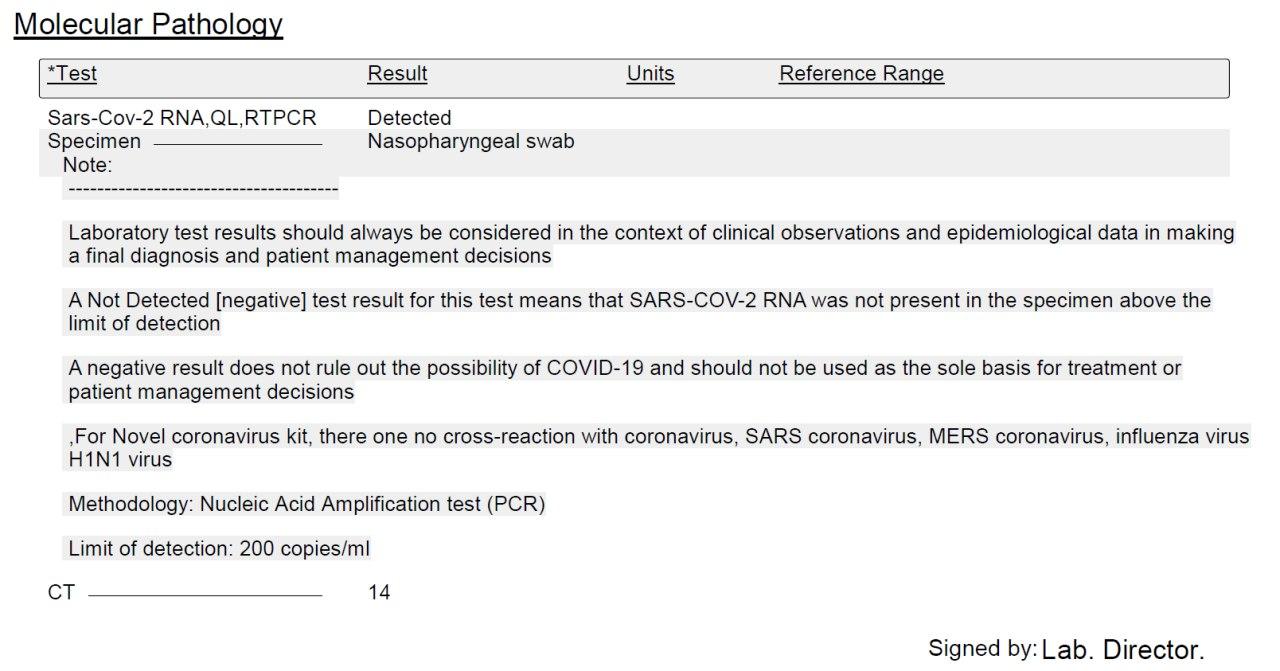Click the dashed separator line under Note

tap(200, 187)
